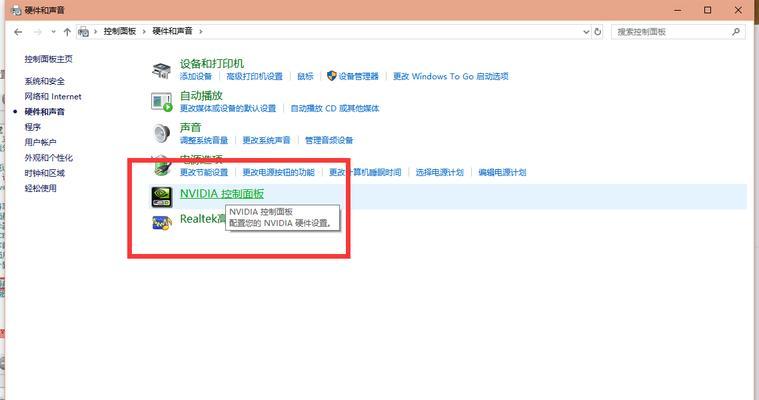Click the Realtek heading link

[202, 219]
